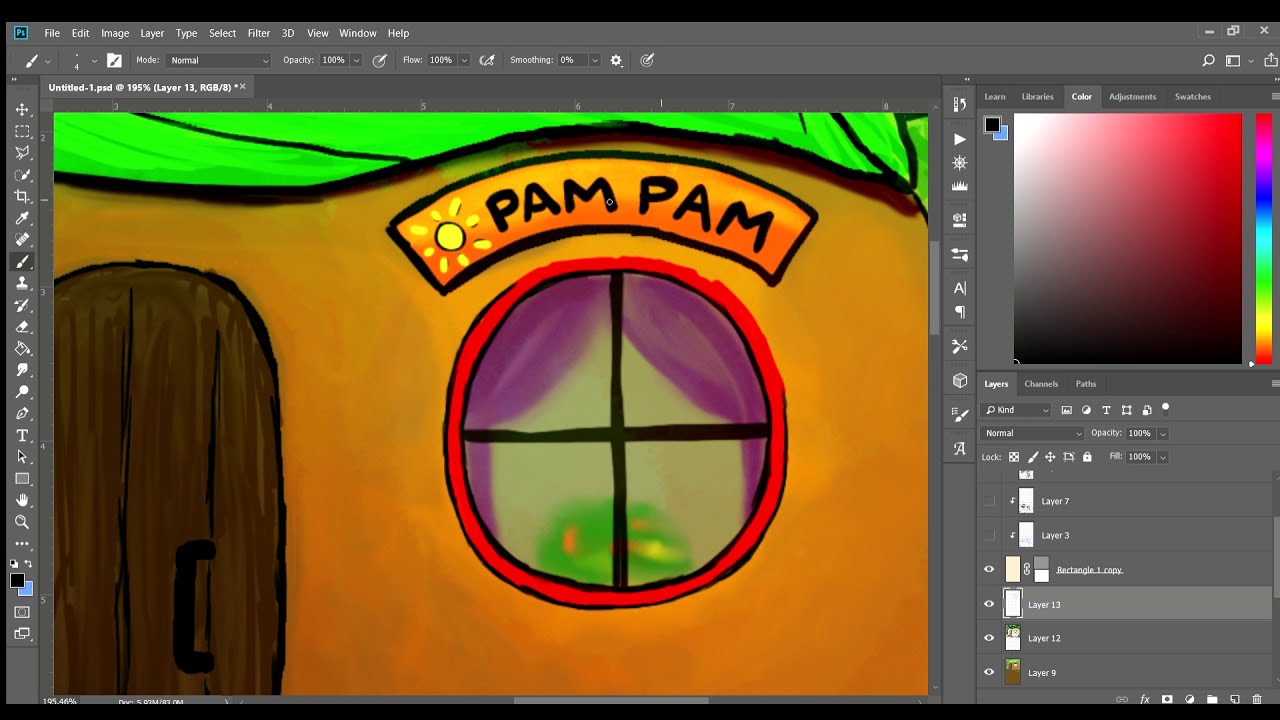
Task: Enable airbrush build-up effects
Action: coord(487,60)
